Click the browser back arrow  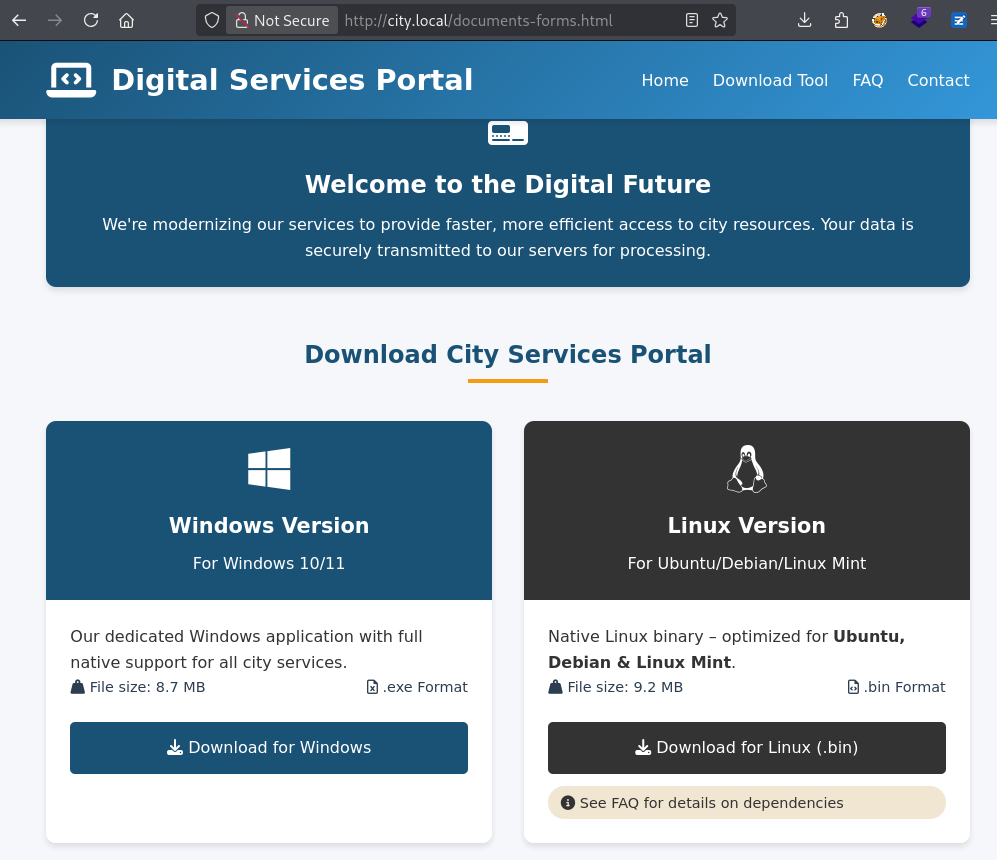[19, 20]
